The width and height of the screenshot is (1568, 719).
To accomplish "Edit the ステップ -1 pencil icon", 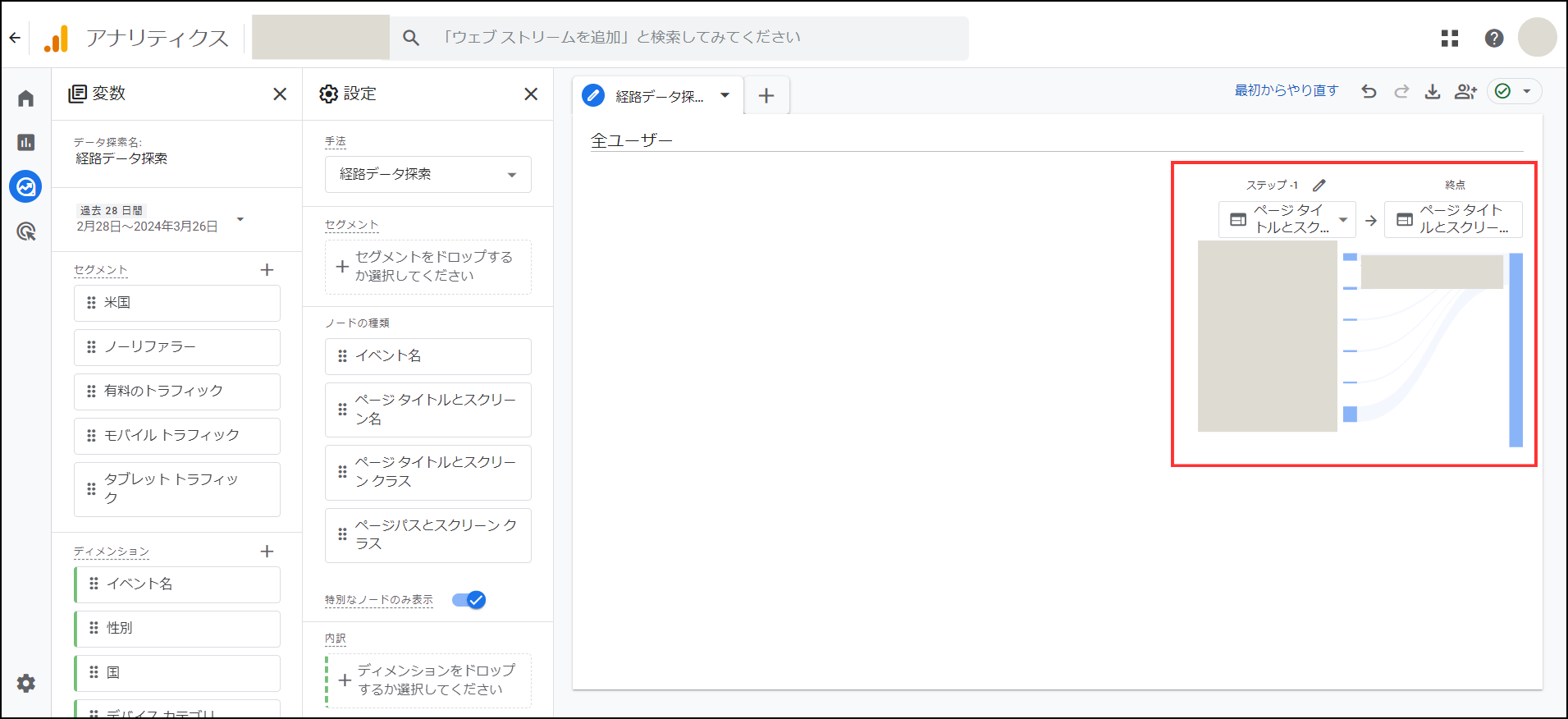I will click(1319, 185).
